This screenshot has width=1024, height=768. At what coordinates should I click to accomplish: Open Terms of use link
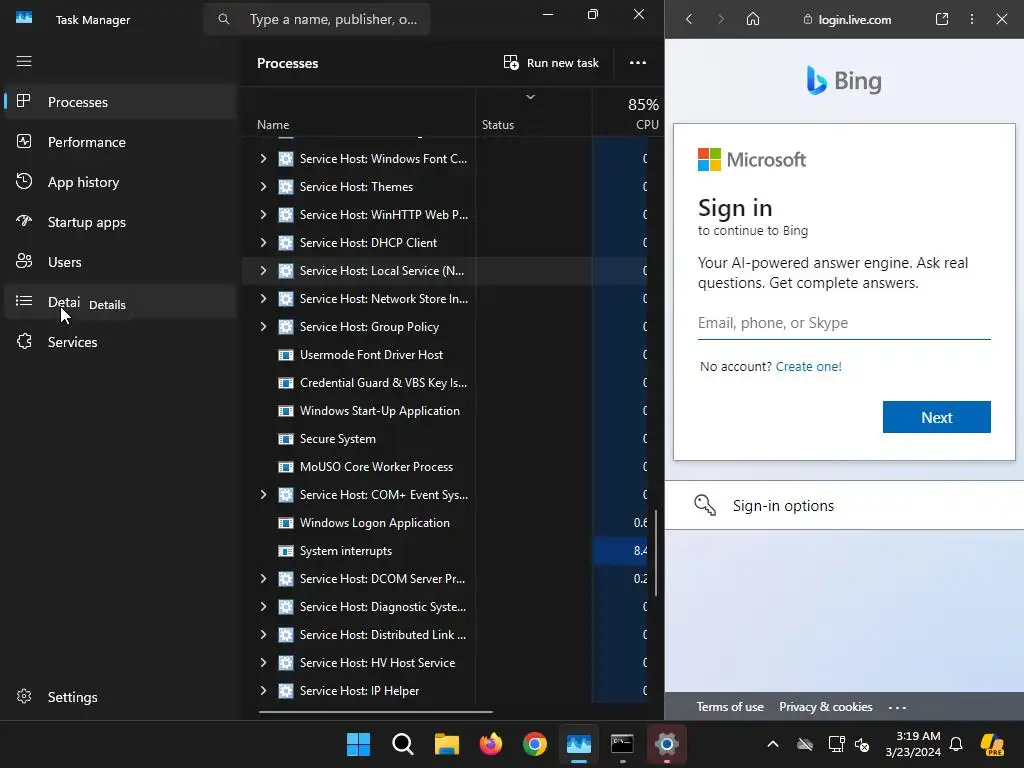coord(729,707)
